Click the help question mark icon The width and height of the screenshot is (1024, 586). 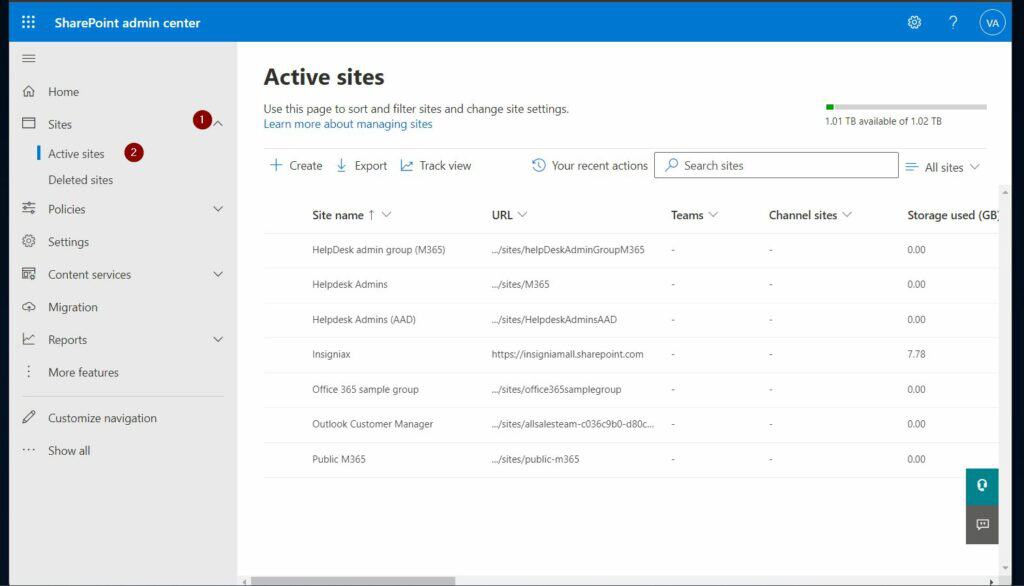(x=953, y=22)
